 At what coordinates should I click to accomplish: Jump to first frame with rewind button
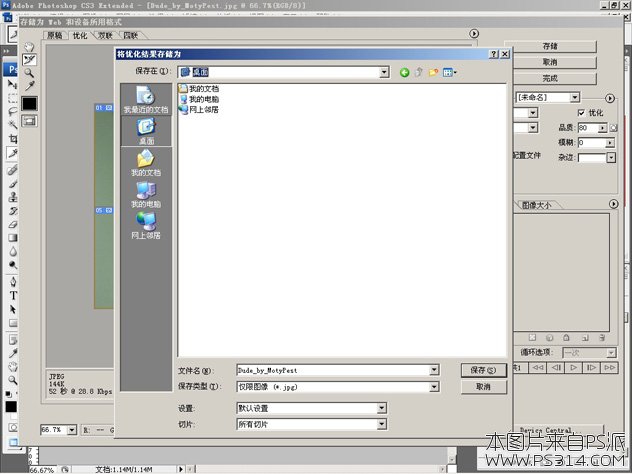(x=538, y=368)
